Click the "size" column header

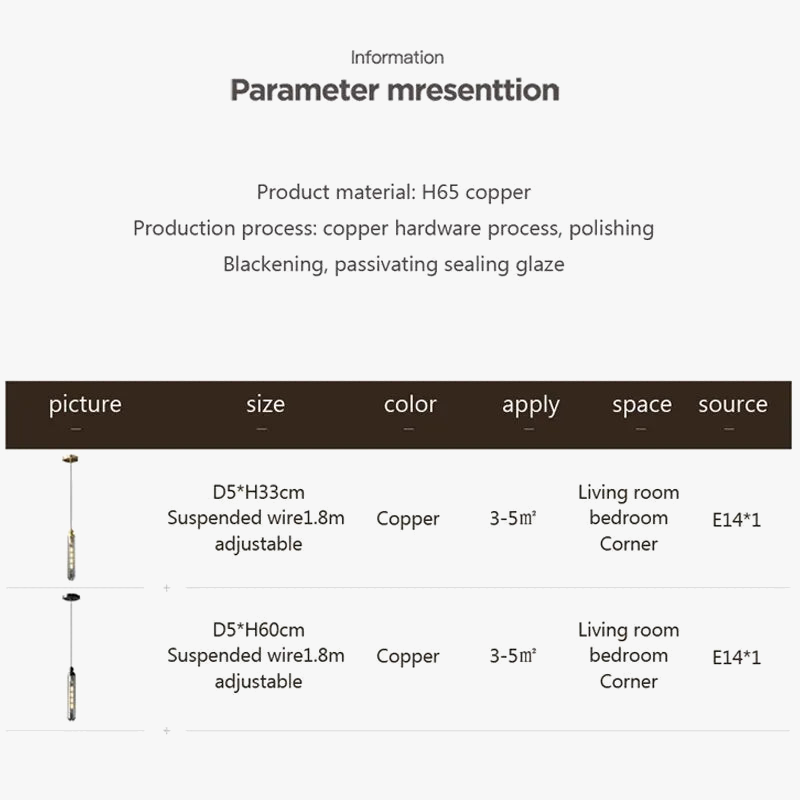(x=265, y=405)
